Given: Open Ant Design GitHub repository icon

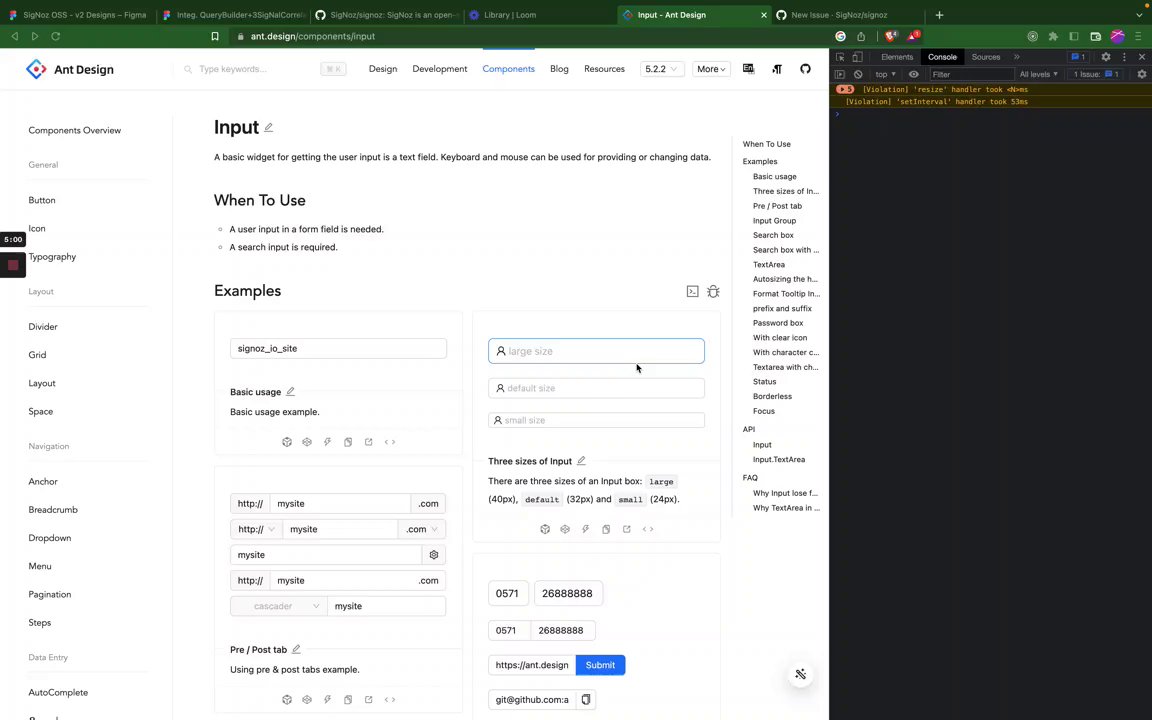Looking at the screenshot, I should click(805, 69).
